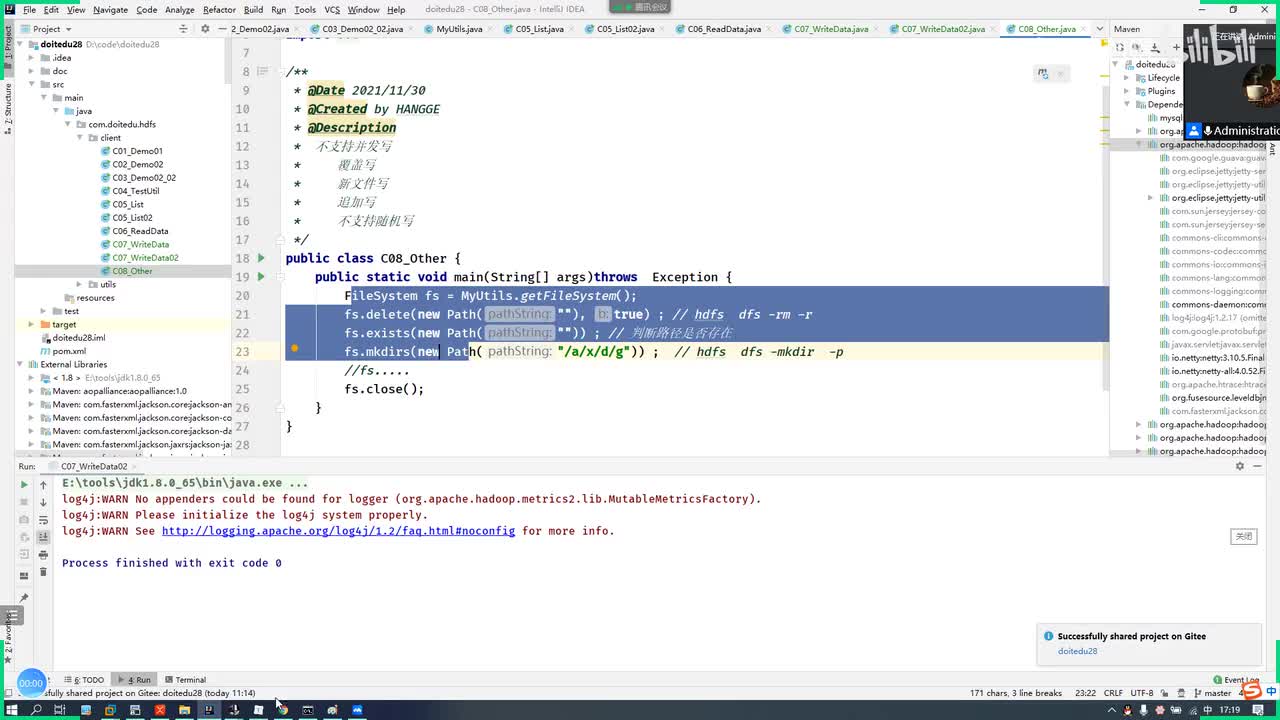
Task: Rerun program with green run icon in Run panel
Action: pyautogui.click(x=24, y=484)
